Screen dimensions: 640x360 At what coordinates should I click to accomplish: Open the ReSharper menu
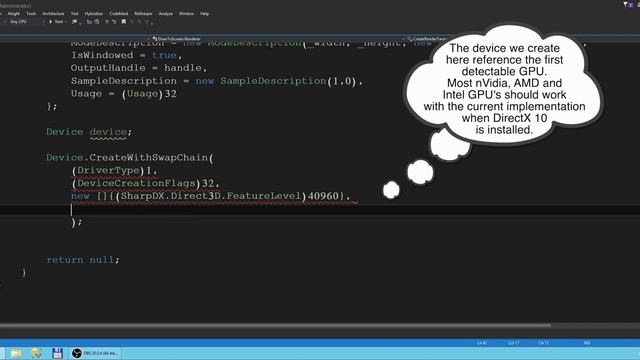143,13
